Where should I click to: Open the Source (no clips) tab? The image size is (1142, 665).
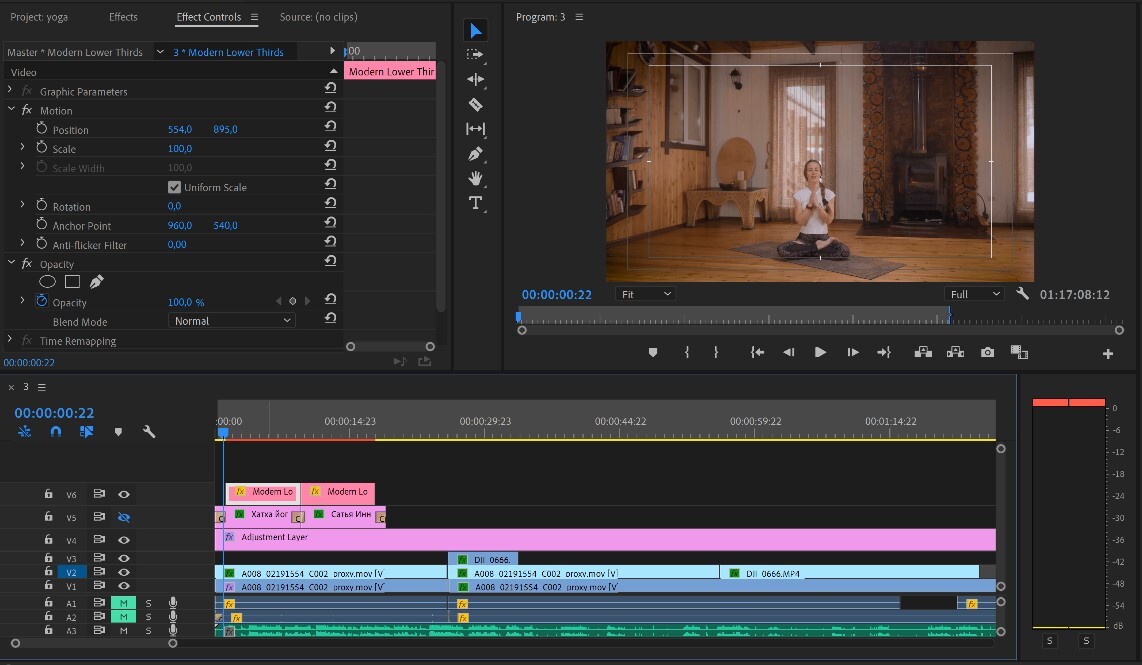[x=318, y=17]
